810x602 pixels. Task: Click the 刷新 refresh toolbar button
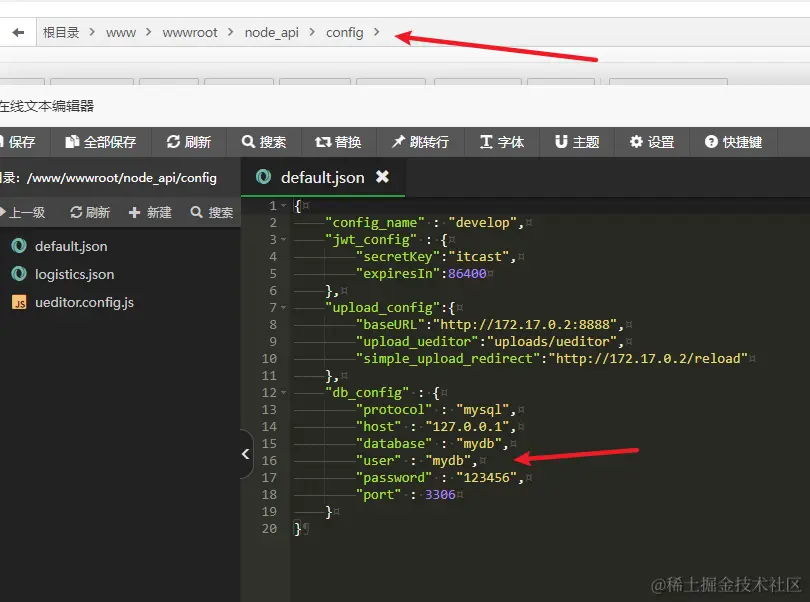[189, 142]
